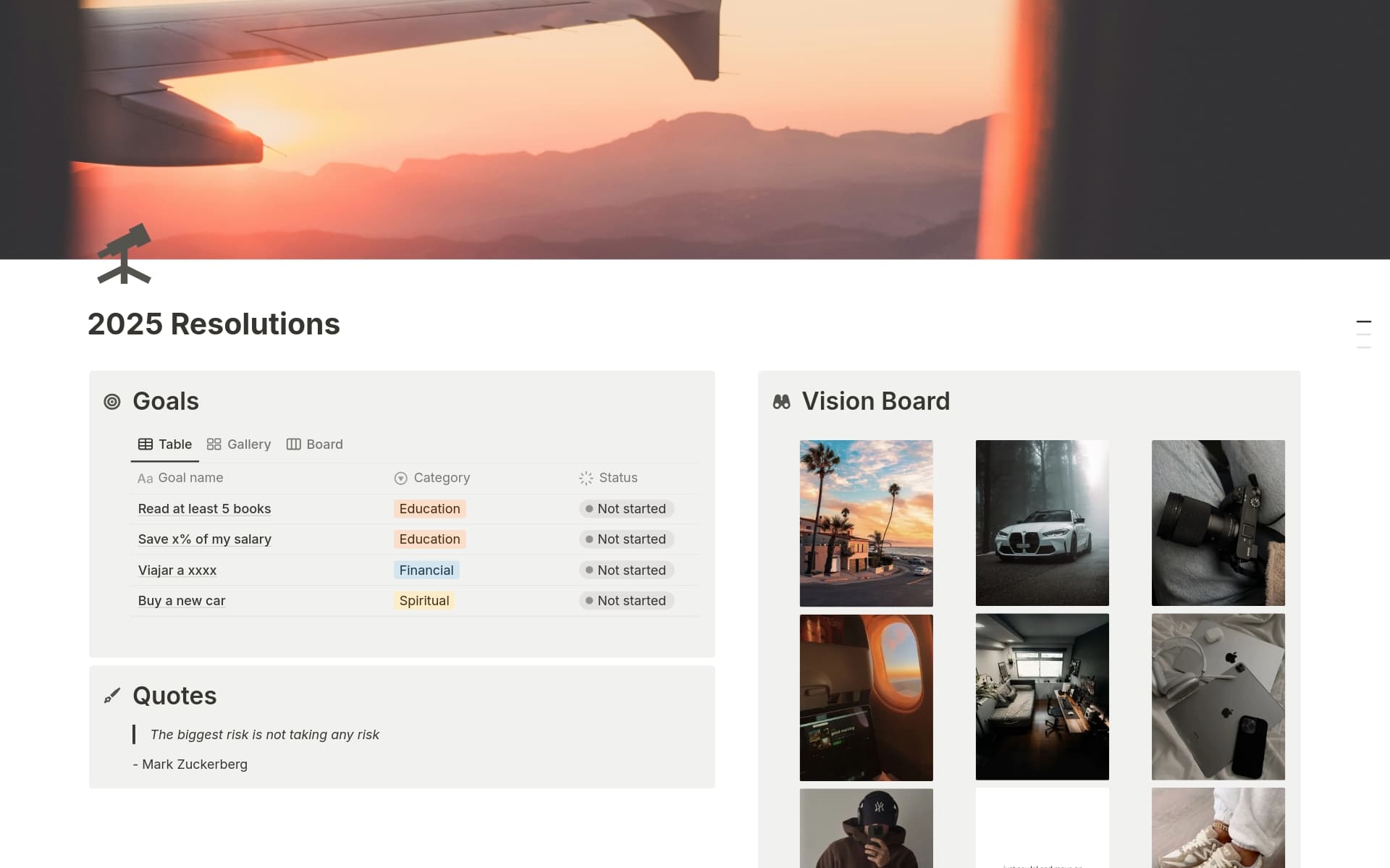Screen dimensions: 1390x868
Task: Open the white BMW car image
Action: click(x=1042, y=523)
